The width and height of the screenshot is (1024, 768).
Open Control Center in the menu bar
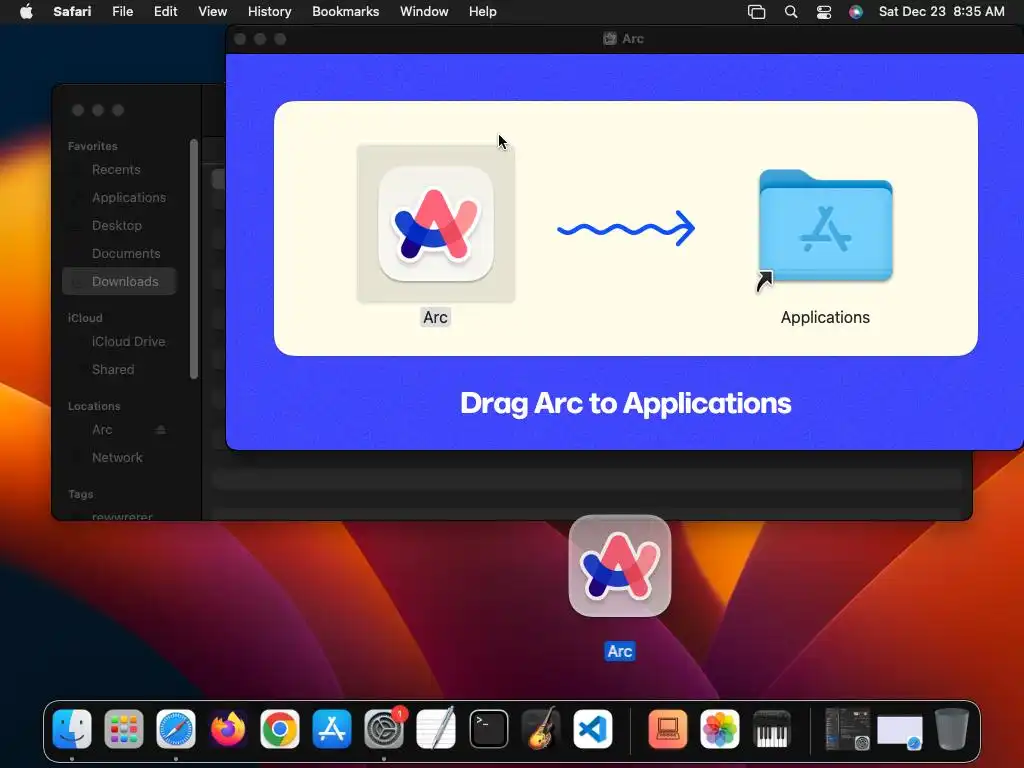824,12
